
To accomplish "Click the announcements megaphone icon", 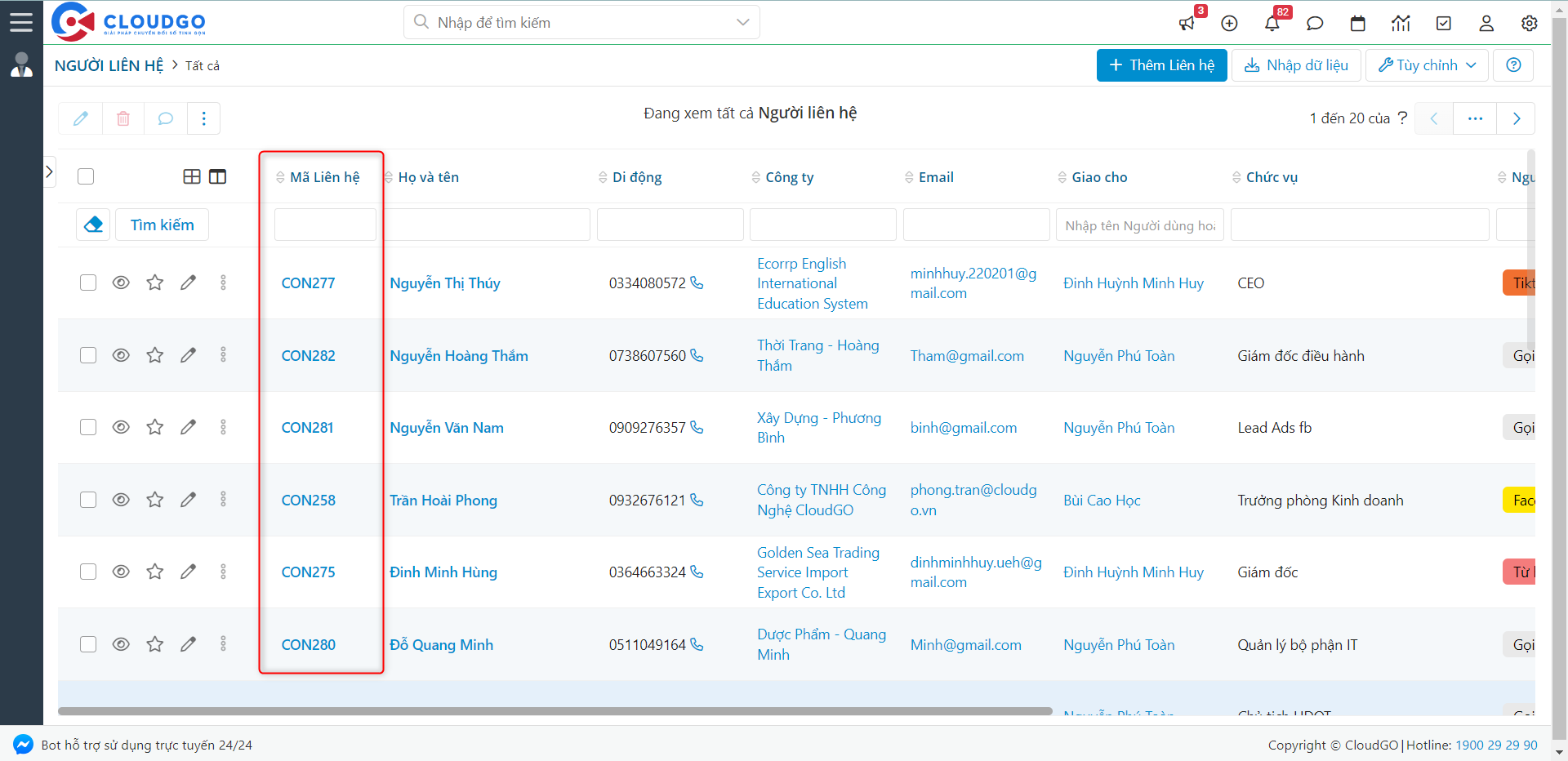I will click(x=1187, y=24).
